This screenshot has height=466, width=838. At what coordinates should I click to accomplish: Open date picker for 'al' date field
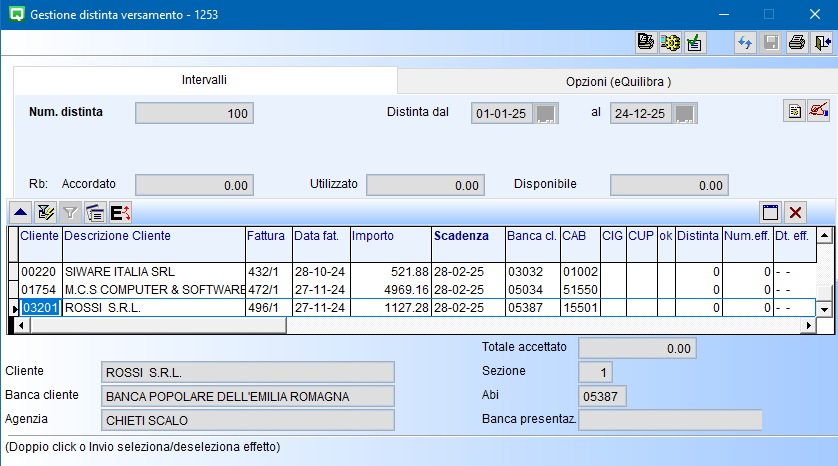coord(685,113)
